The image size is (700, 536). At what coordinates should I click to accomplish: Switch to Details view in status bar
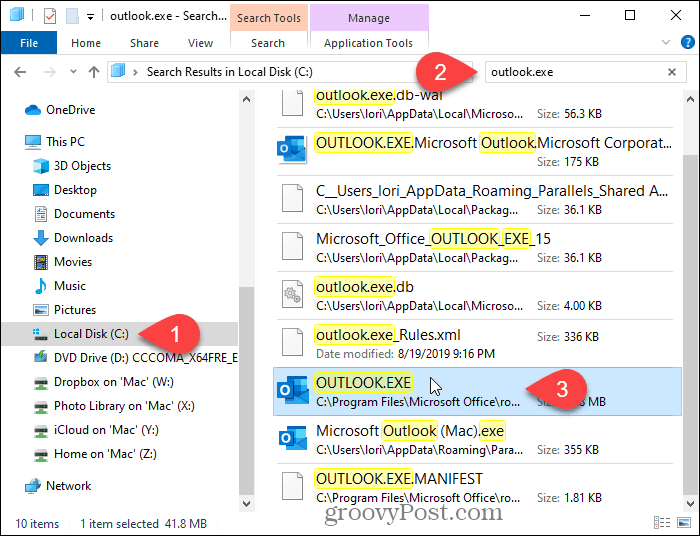(x=662, y=523)
